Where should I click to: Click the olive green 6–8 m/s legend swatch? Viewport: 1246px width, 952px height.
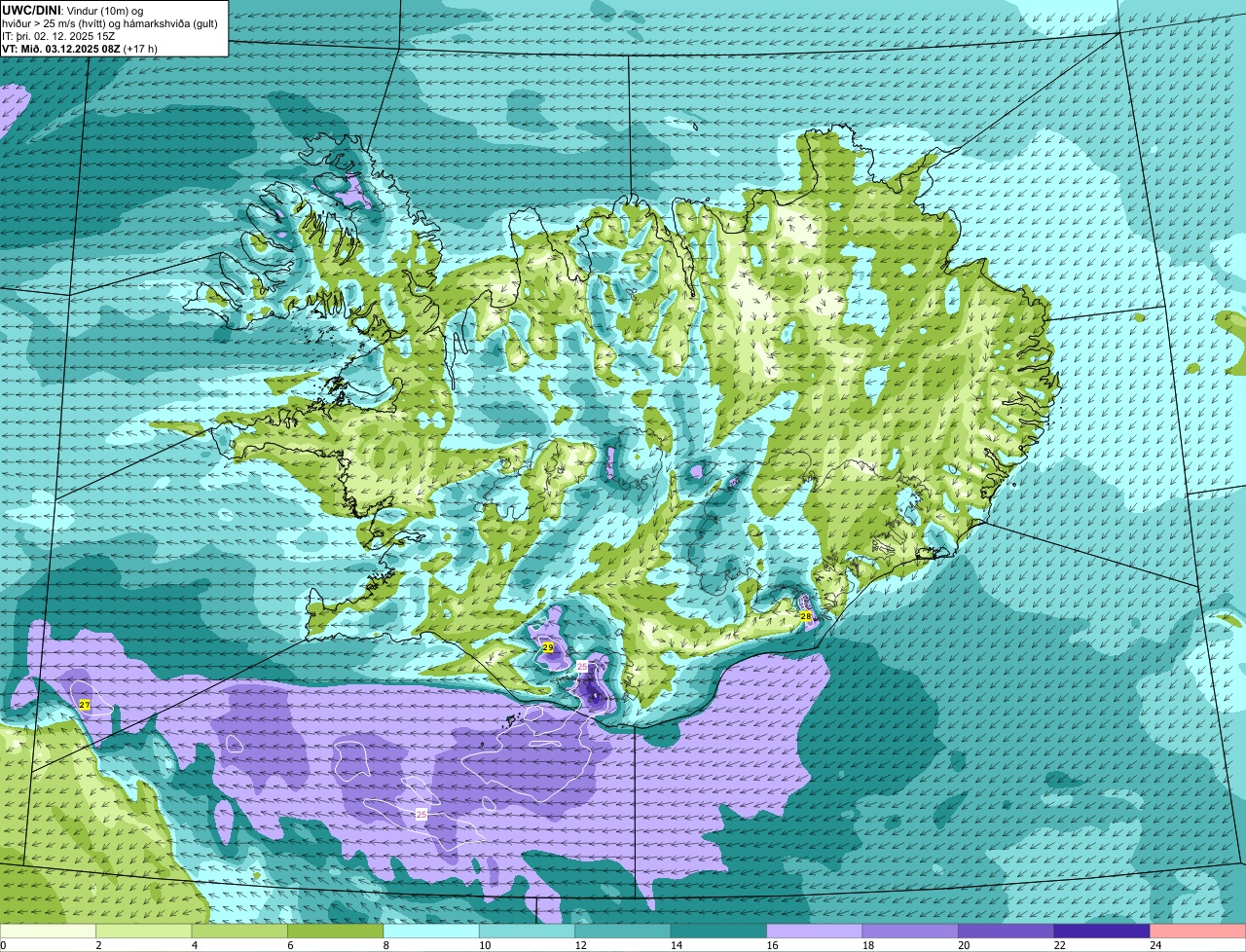pos(335,932)
